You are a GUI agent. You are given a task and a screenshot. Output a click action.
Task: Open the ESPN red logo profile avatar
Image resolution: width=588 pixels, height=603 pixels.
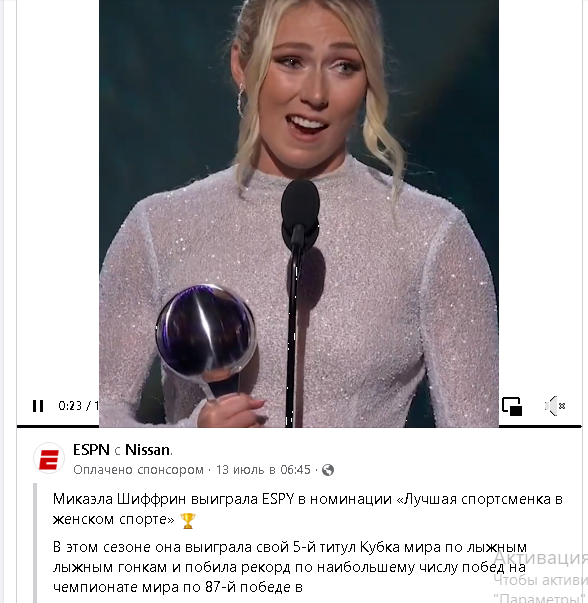coord(49,458)
